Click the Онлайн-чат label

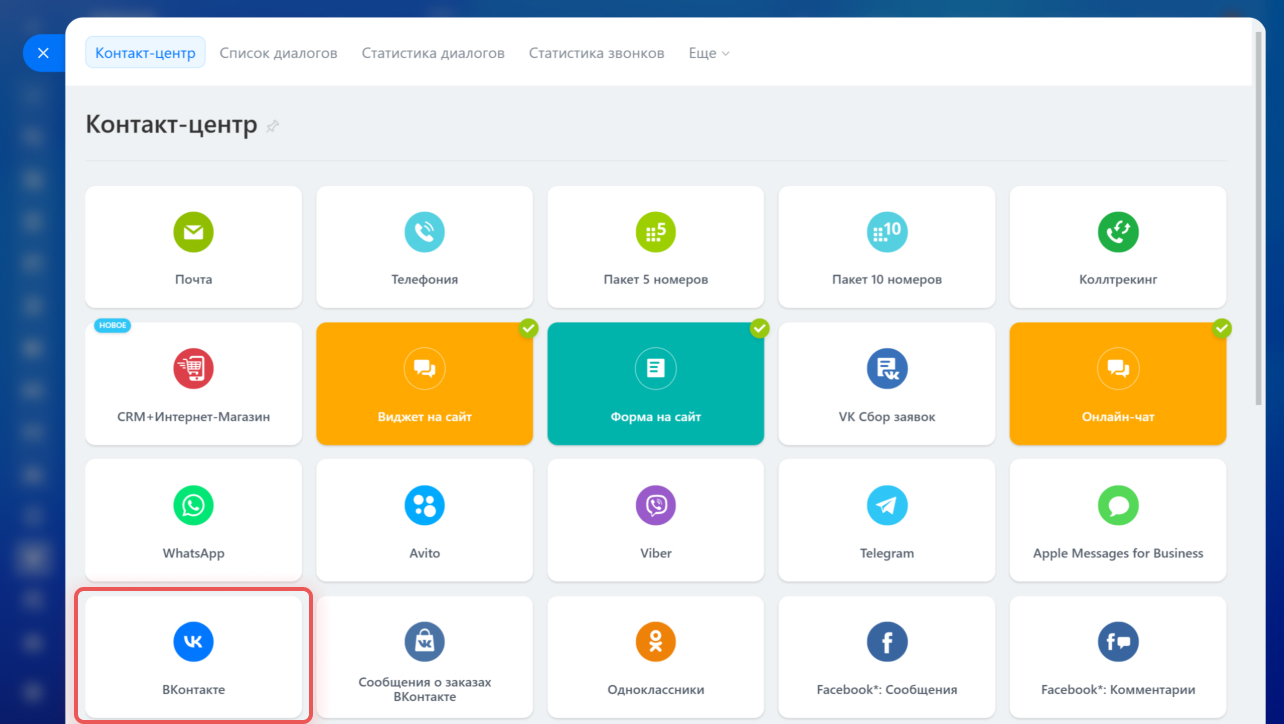(1118, 417)
